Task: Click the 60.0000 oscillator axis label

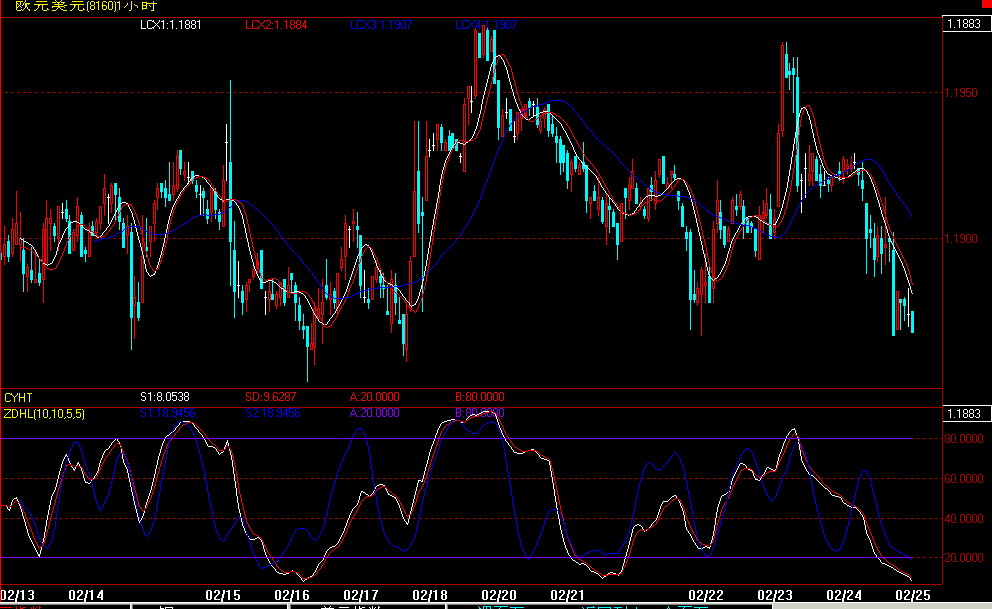Action: (x=964, y=479)
